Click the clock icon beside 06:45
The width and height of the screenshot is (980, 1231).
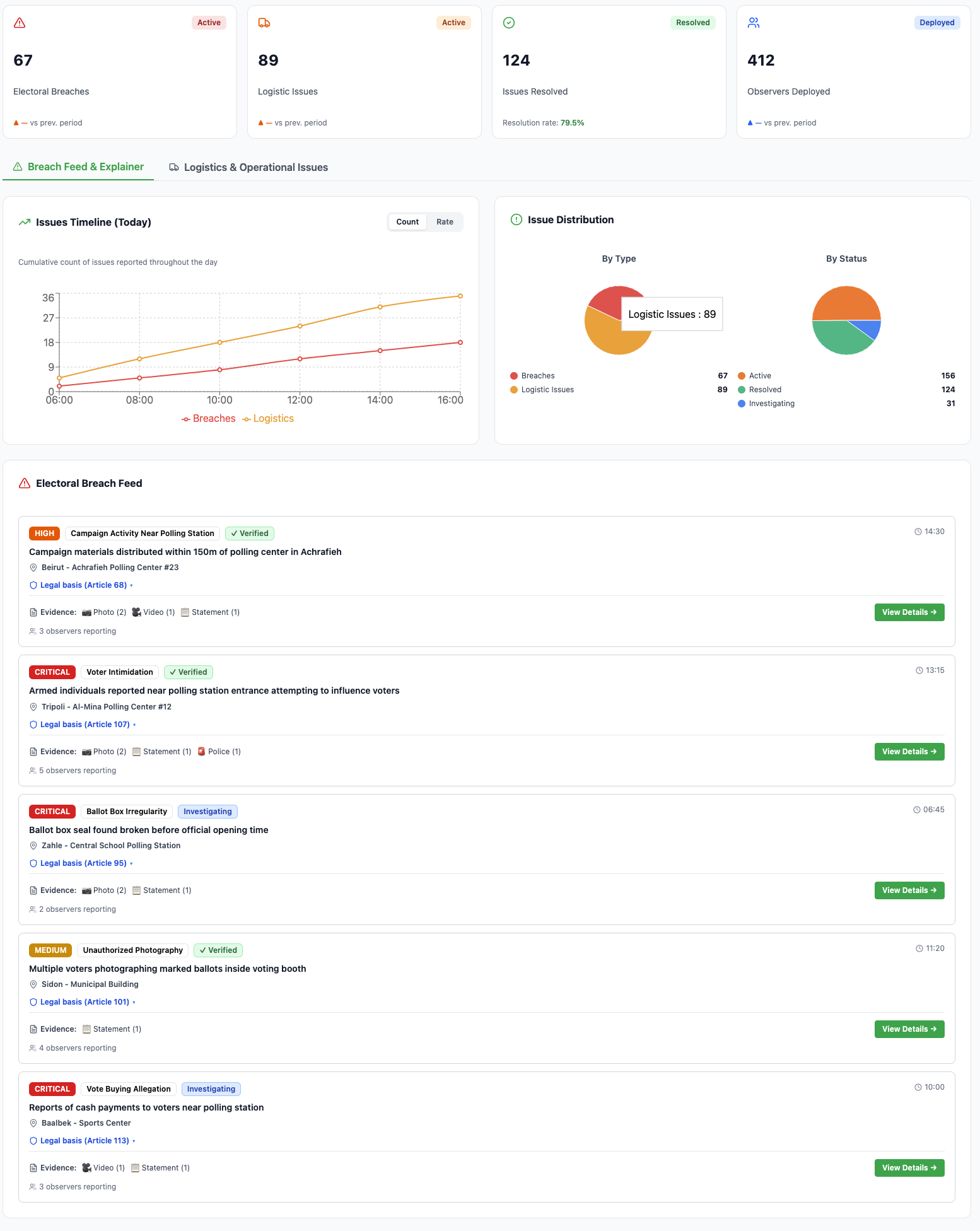pyautogui.click(x=917, y=810)
